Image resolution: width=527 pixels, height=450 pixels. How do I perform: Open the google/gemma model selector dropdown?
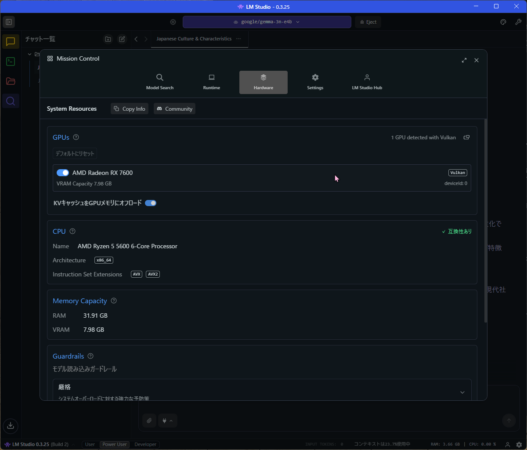267,22
